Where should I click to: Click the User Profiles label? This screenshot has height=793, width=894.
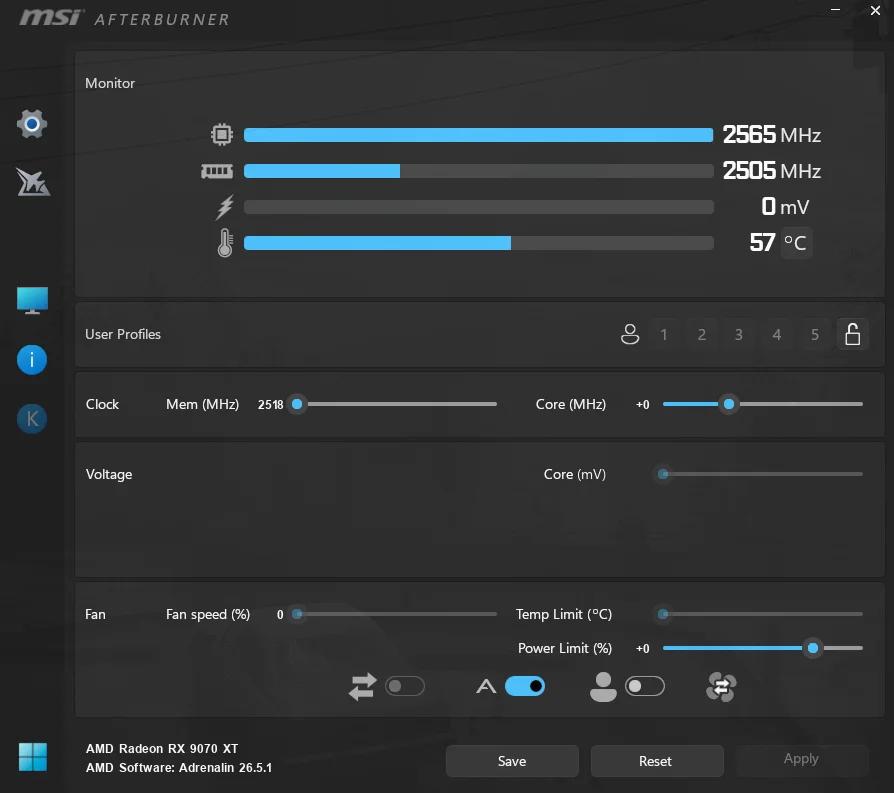[x=123, y=334]
